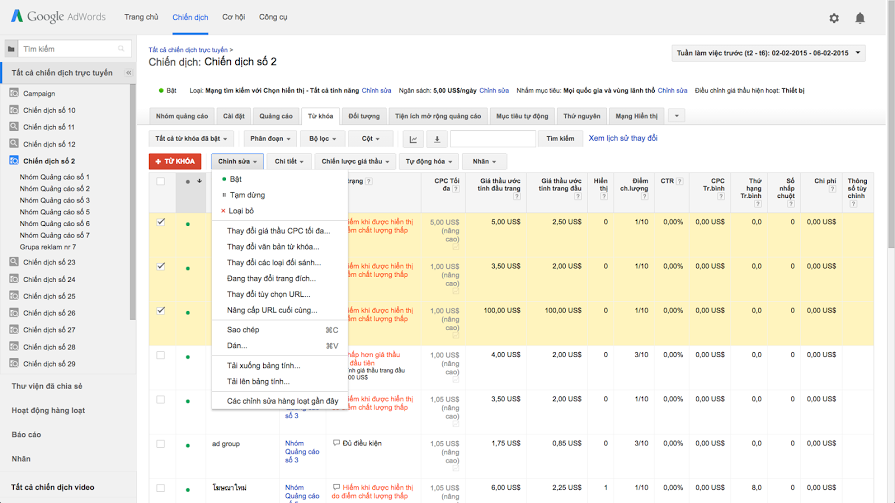
Task: Click the chart toggle icon in the toolbar
Action: click(413, 139)
